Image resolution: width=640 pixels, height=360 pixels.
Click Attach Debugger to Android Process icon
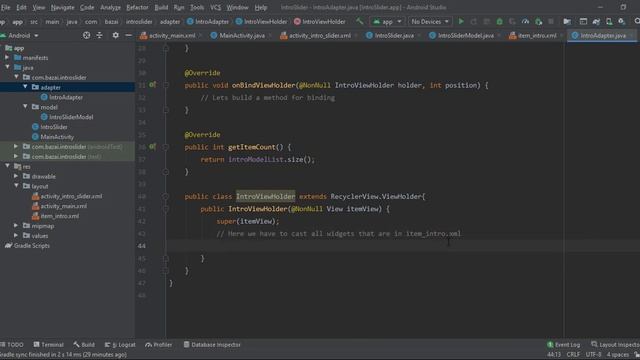(539, 21)
